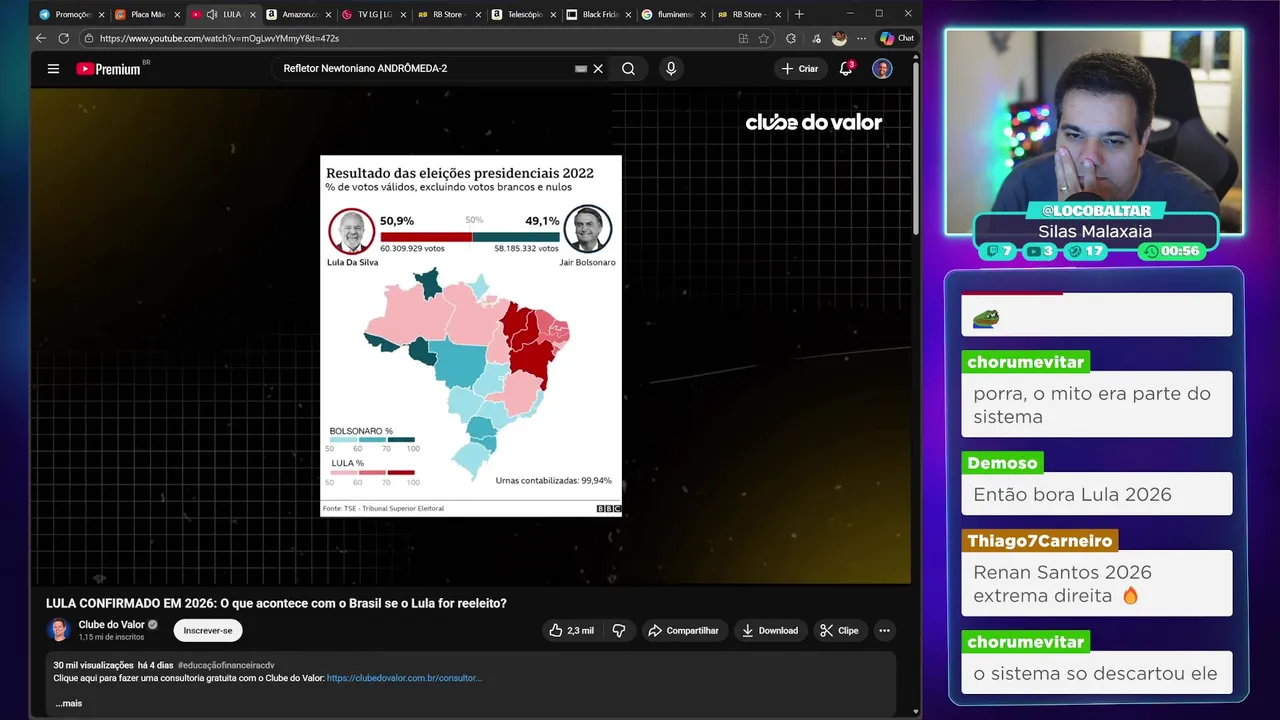Open the clubedovalor.com.br consultoria link
This screenshot has width=1280, height=720.
pos(404,678)
